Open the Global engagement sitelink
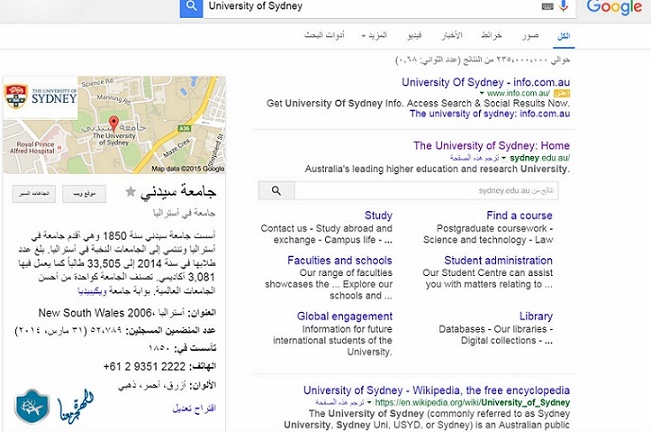Image resolution: width=651 pixels, height=432 pixels. (345, 316)
